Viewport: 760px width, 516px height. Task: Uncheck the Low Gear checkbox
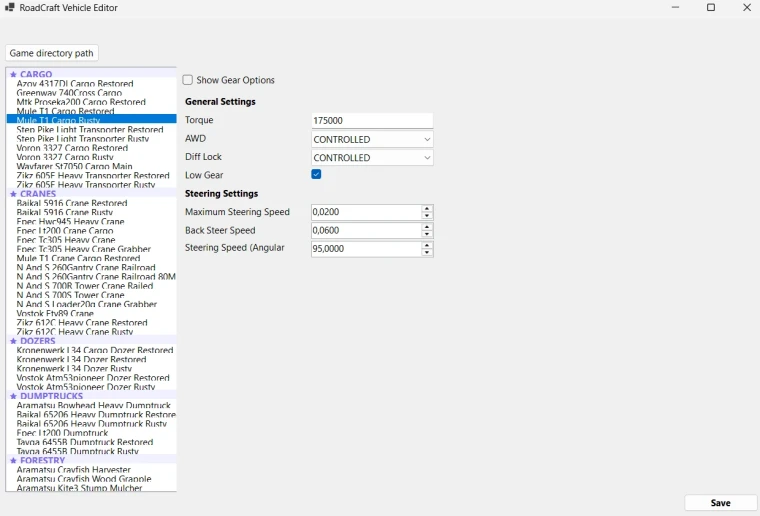pyautogui.click(x=316, y=174)
